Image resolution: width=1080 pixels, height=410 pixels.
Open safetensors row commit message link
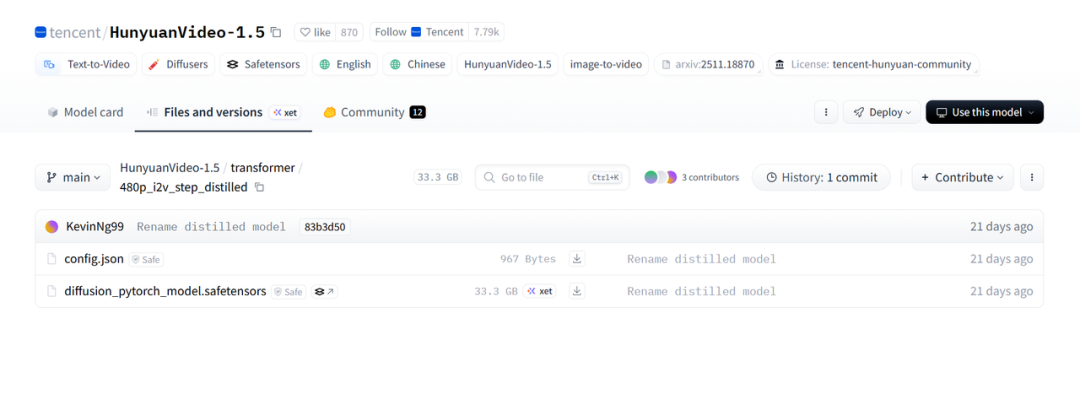(701, 291)
